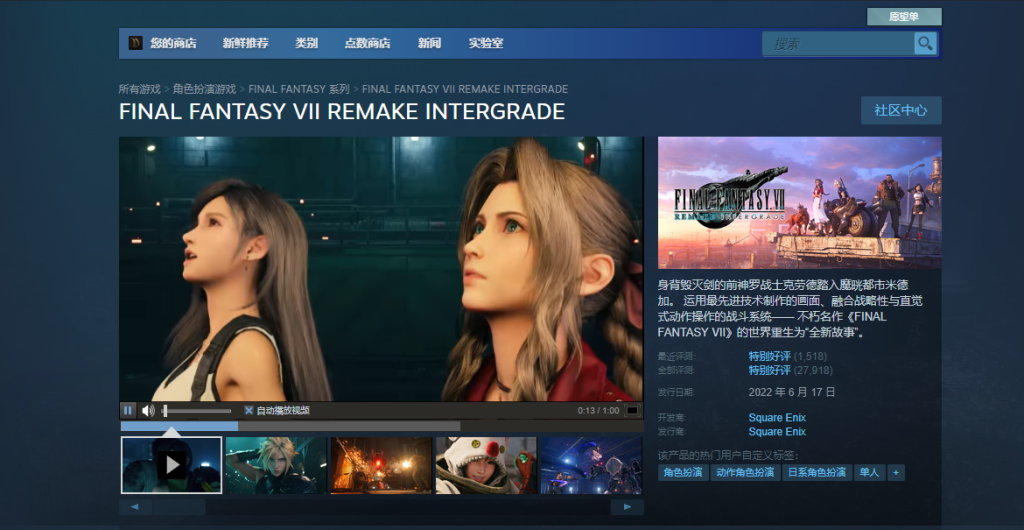1024x530 pixels.
Task: Click the FINAL FANTASY 系列 breadcrumb
Action: [299, 89]
